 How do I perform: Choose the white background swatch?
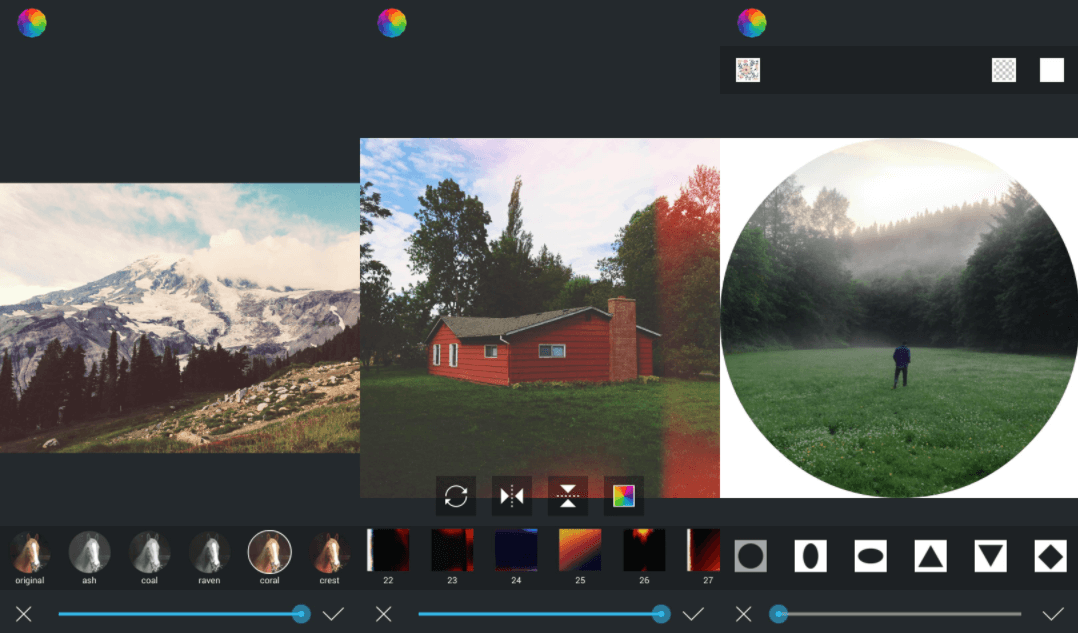[1052, 70]
